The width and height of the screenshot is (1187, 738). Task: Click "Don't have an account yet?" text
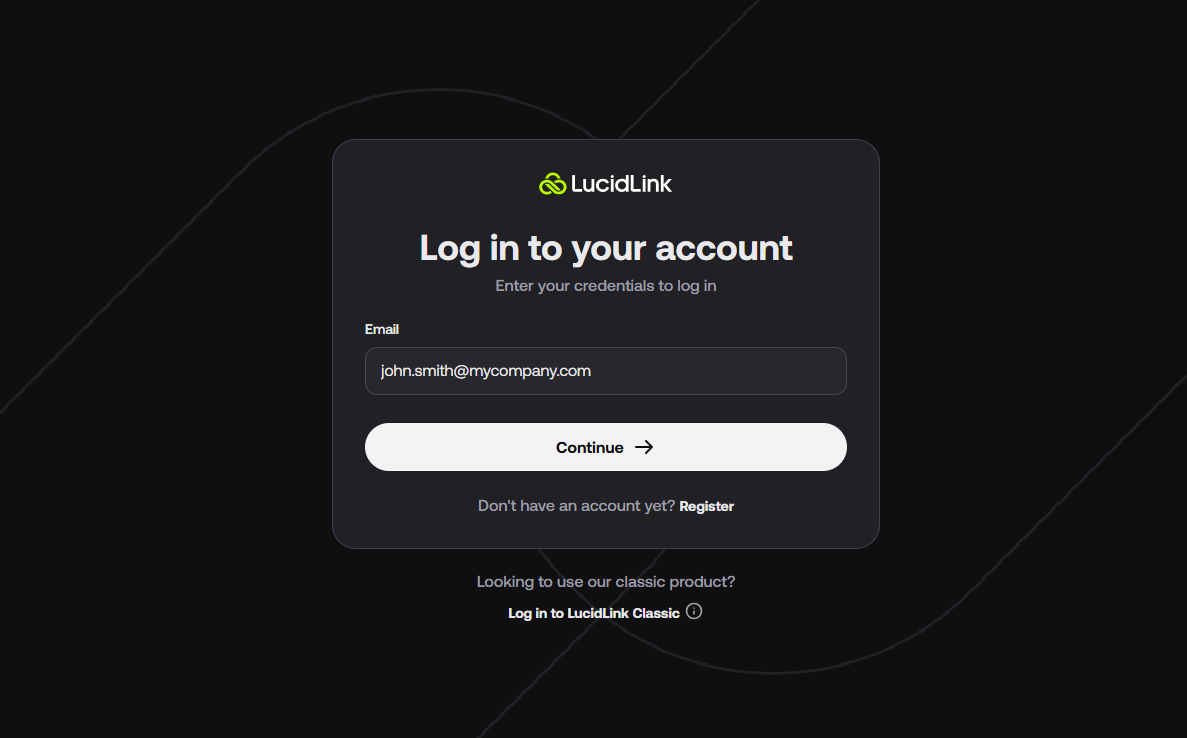[576, 506]
